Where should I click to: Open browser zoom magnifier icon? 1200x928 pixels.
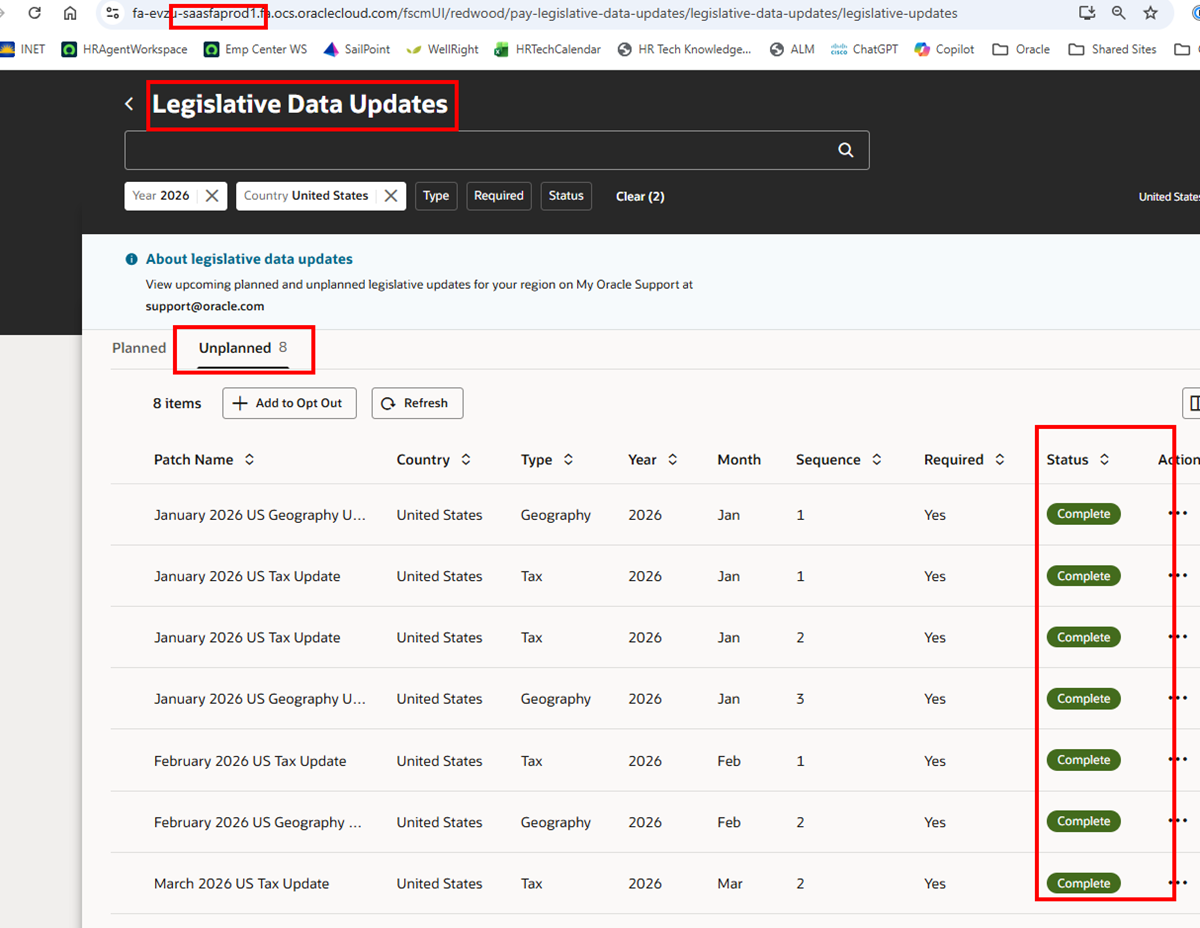(1119, 13)
